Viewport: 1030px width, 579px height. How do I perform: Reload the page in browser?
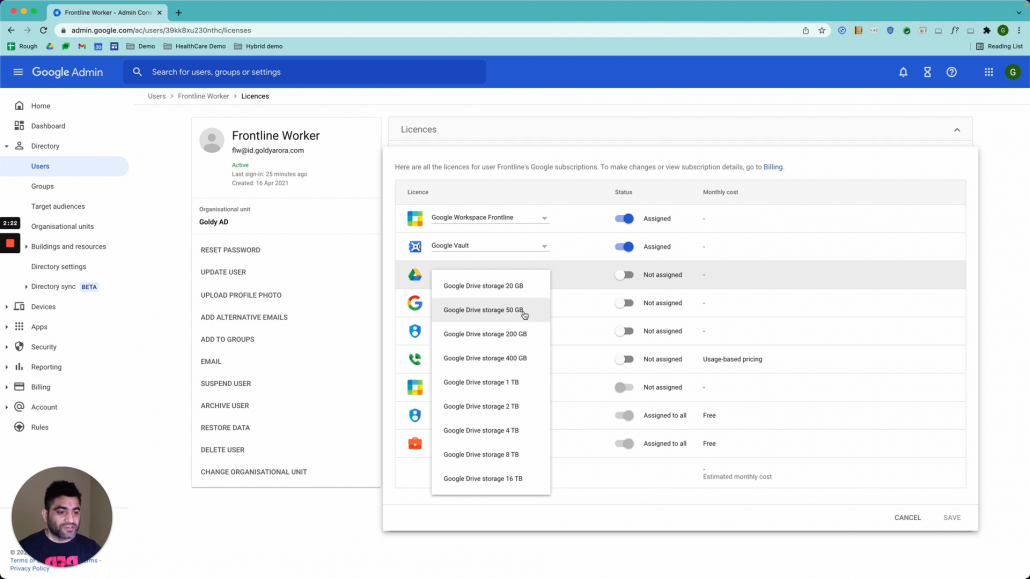click(x=43, y=30)
